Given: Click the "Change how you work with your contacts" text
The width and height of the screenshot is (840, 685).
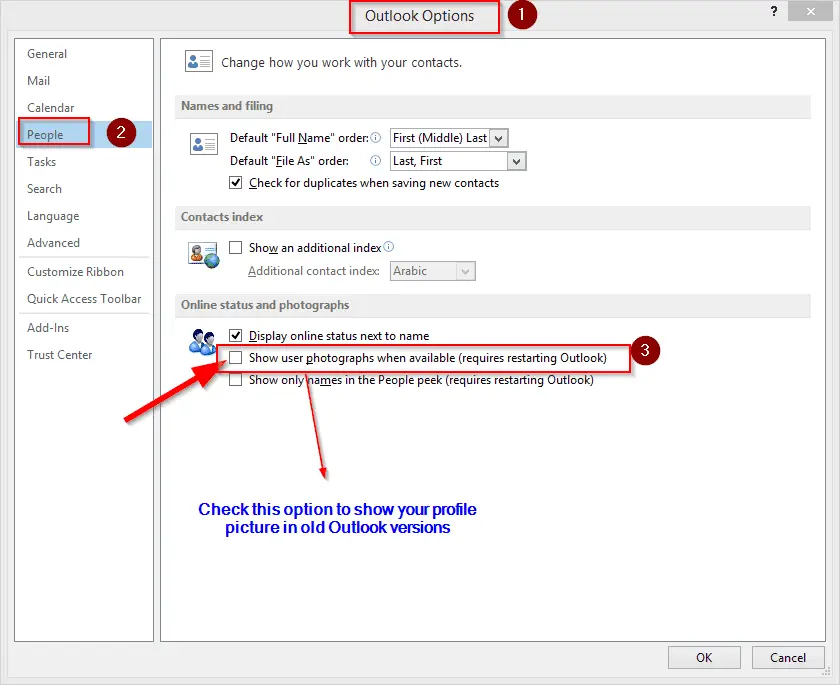Looking at the screenshot, I should point(341,63).
